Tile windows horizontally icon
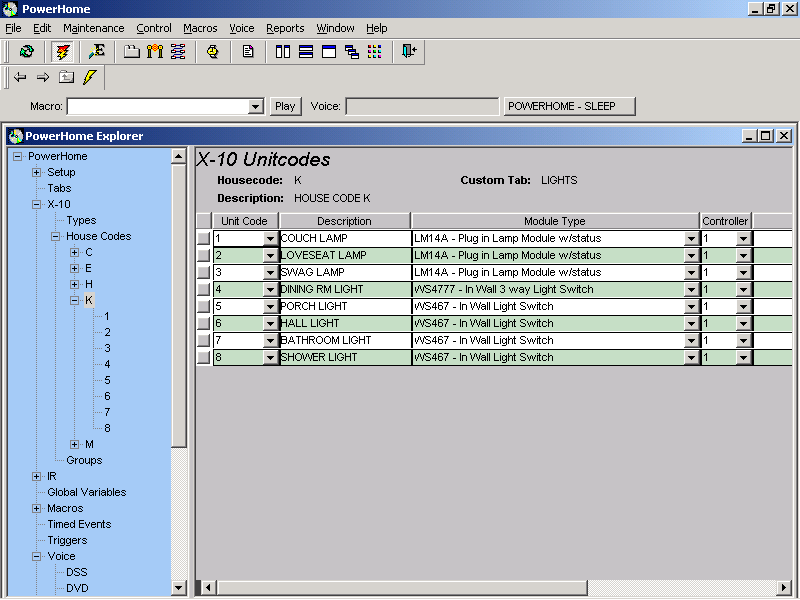 306,52
